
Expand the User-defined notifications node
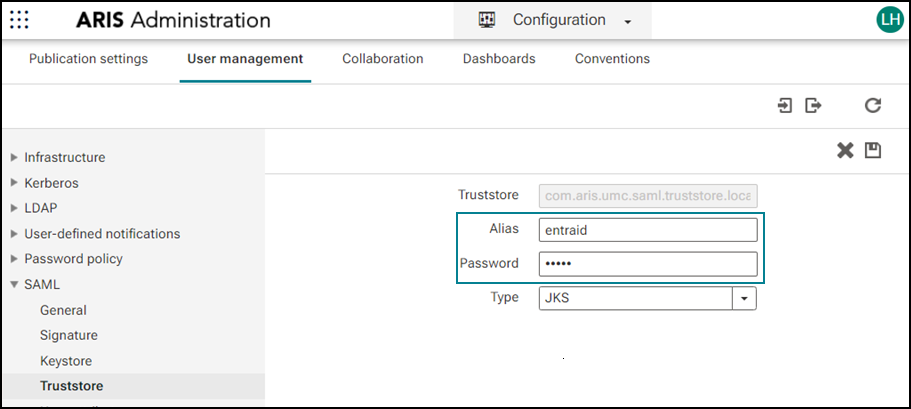[x=15, y=234]
